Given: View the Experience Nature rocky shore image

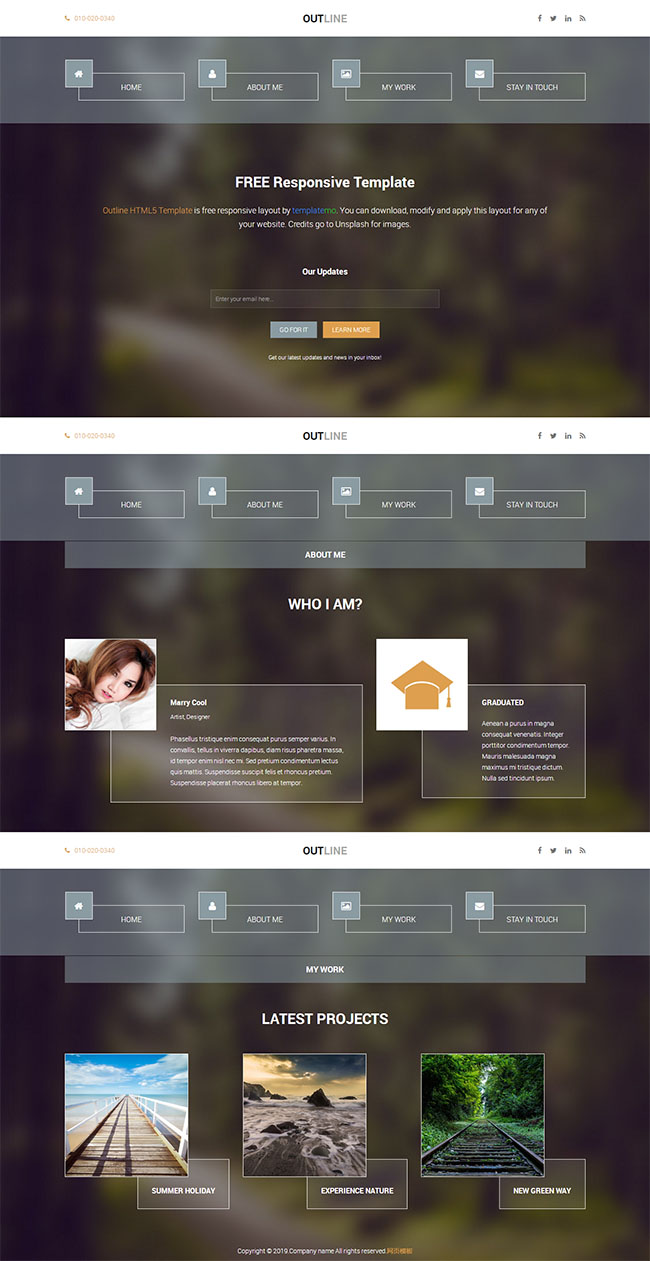Looking at the screenshot, I should pos(304,1114).
